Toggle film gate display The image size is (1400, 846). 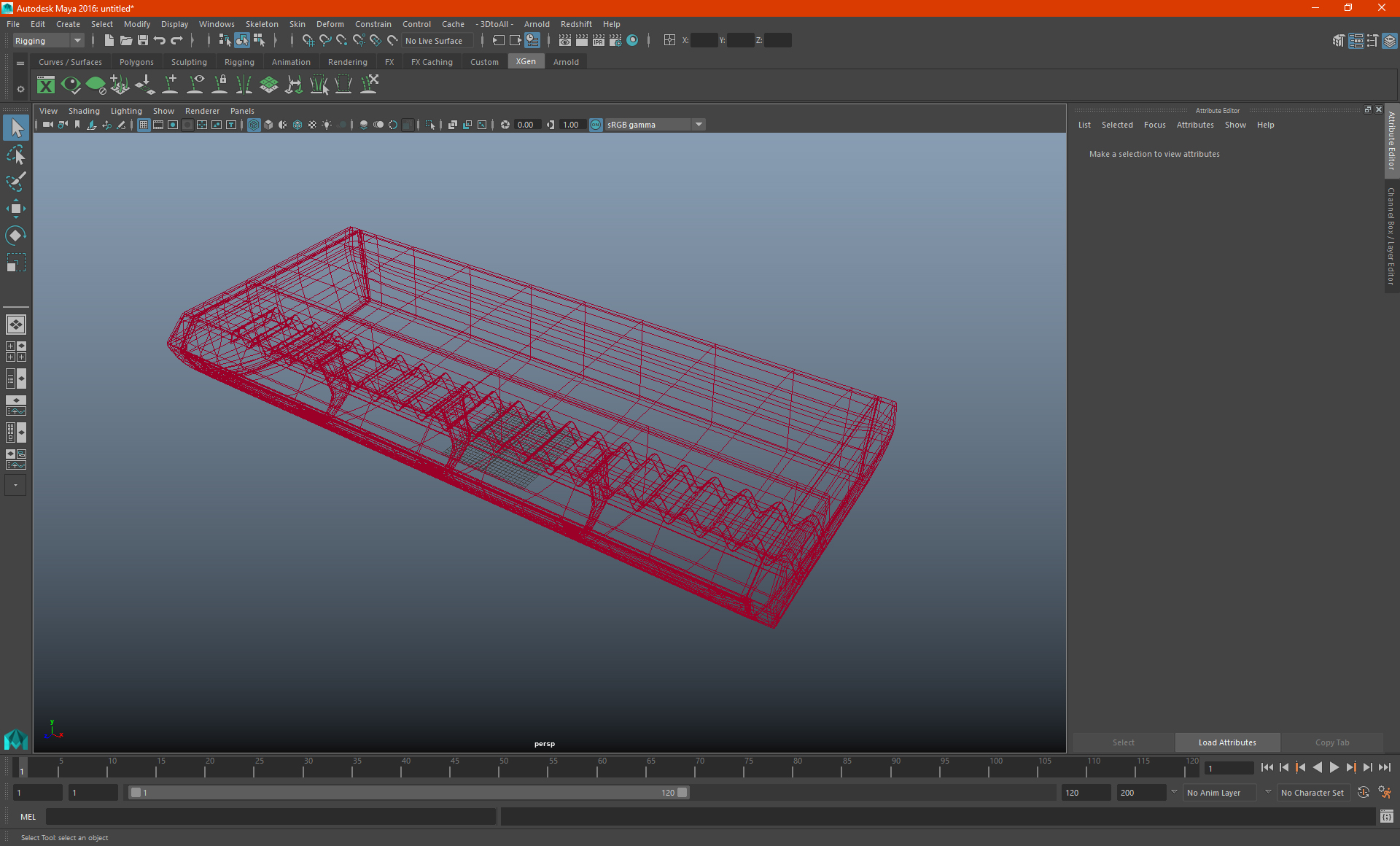(158, 125)
